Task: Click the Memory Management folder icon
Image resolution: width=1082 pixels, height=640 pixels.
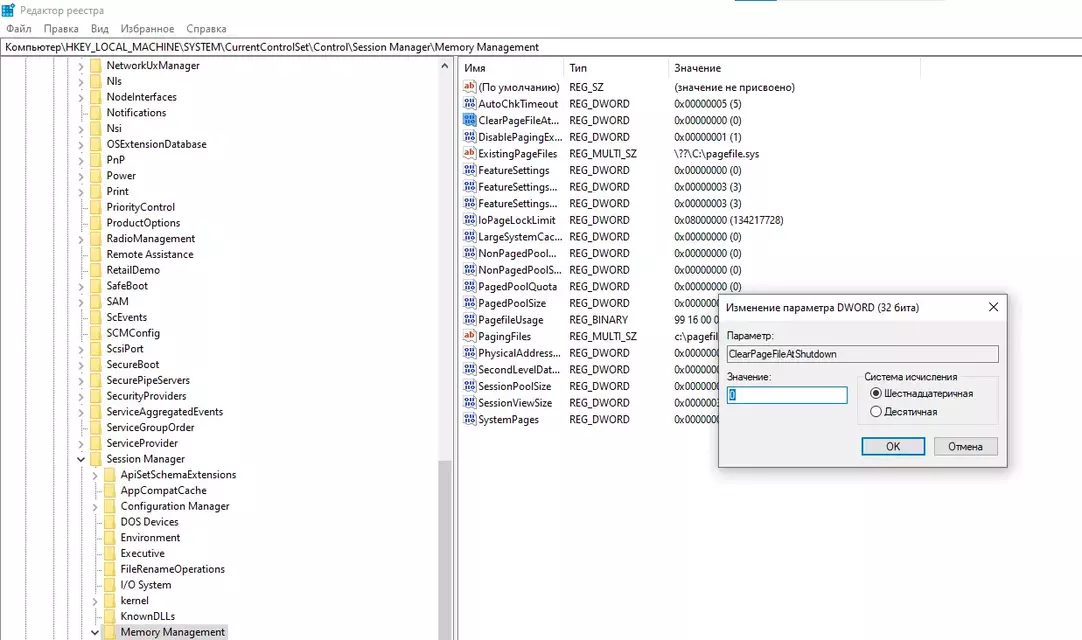Action: pyautogui.click(x=109, y=632)
